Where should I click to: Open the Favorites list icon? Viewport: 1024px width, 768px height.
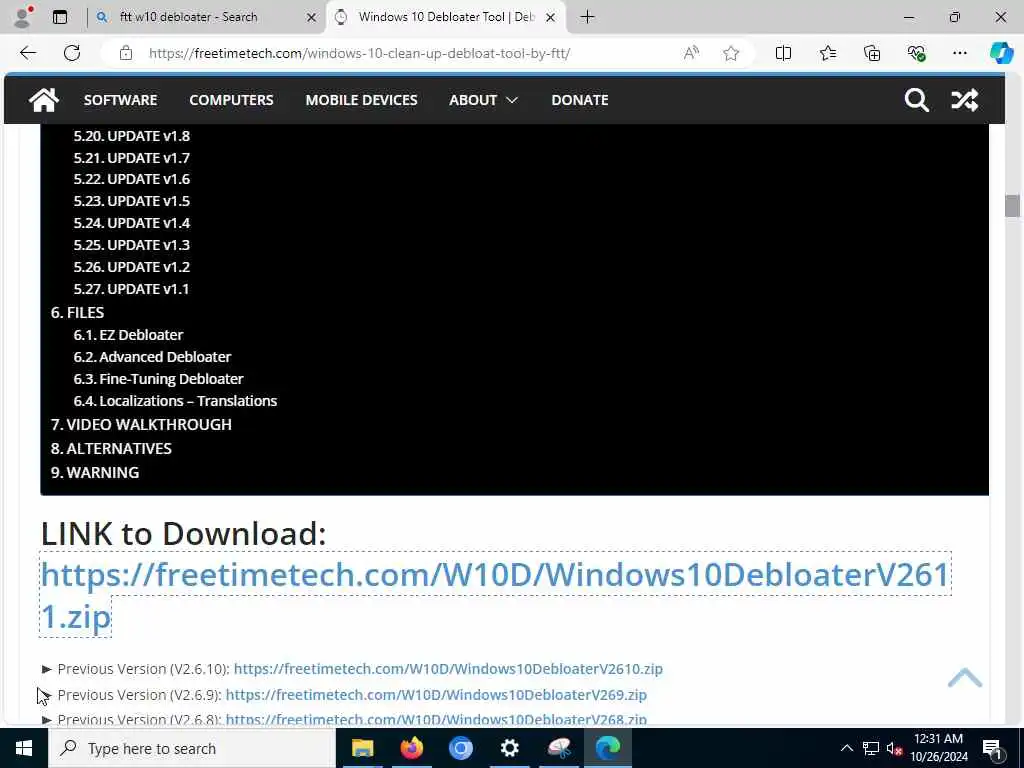click(827, 53)
